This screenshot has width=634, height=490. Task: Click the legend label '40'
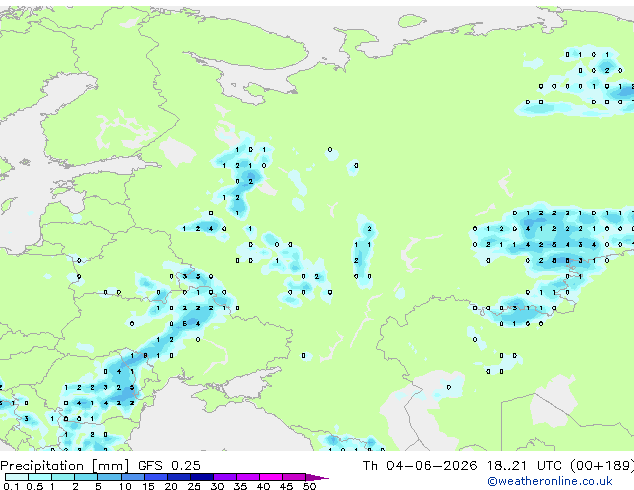[263, 486]
